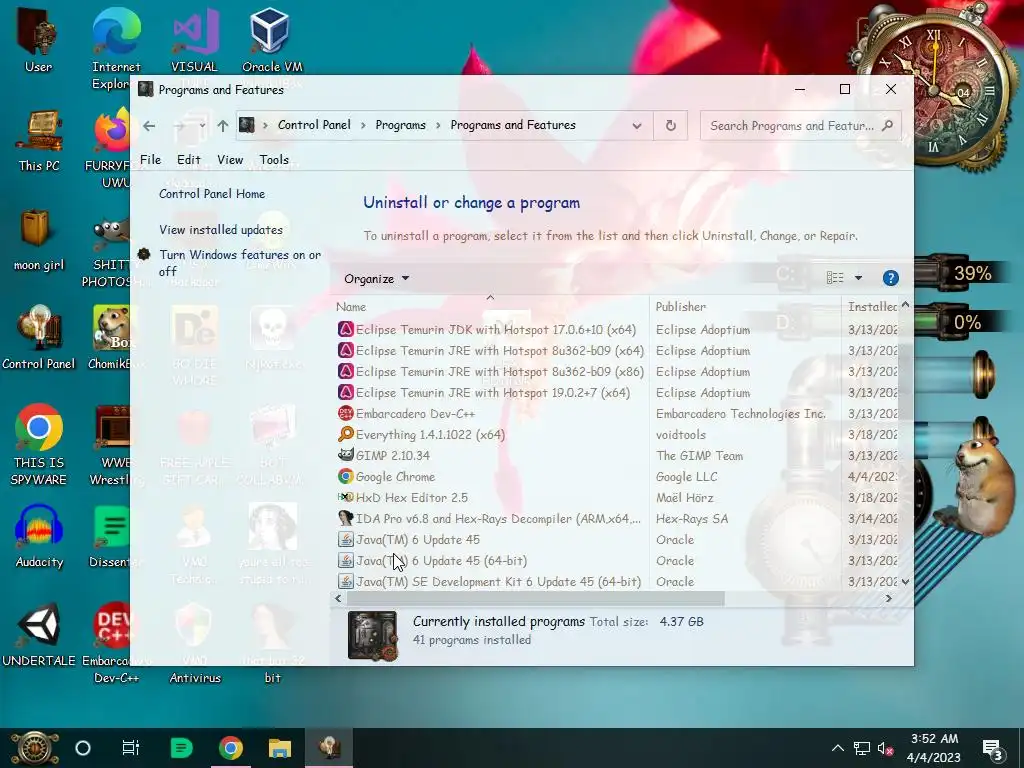Select the Embarcadero Dev-C++ list icon
The image size is (1024, 768).
point(345,413)
